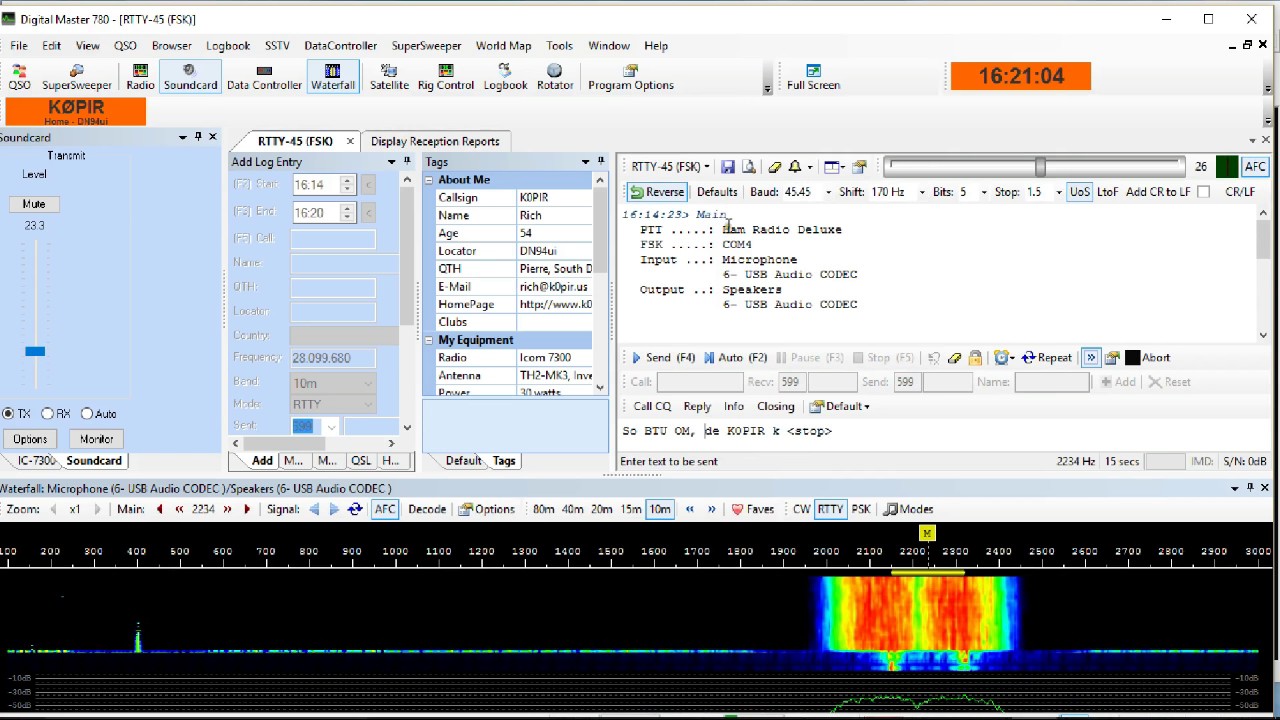Open the Default macro set dropdown
The width and height of the screenshot is (1280, 720).
[x=840, y=406]
